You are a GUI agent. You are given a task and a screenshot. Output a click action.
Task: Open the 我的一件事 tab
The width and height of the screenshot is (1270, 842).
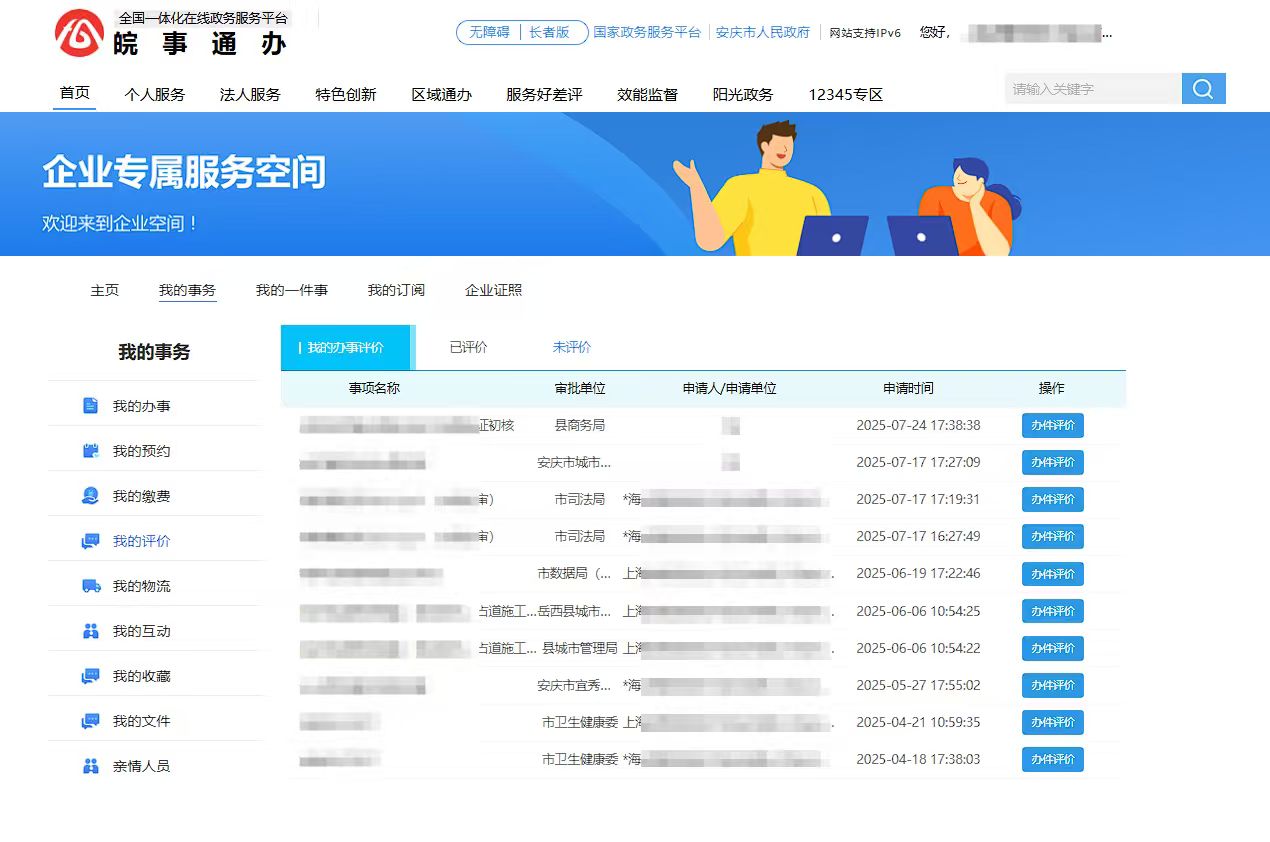click(x=291, y=290)
